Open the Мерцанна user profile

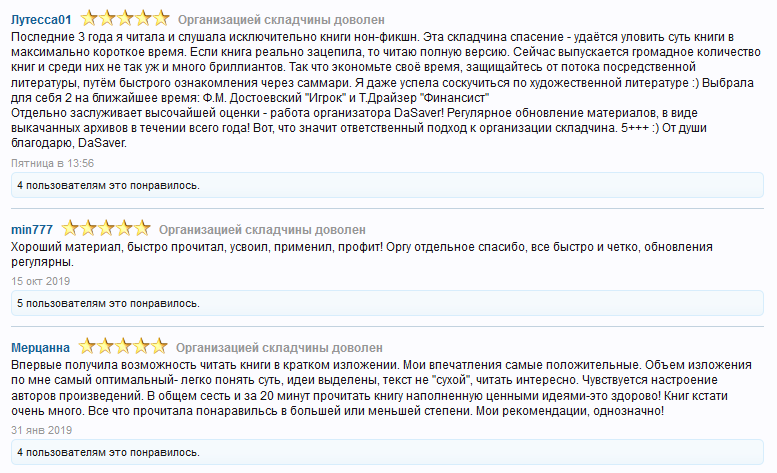tap(40, 348)
